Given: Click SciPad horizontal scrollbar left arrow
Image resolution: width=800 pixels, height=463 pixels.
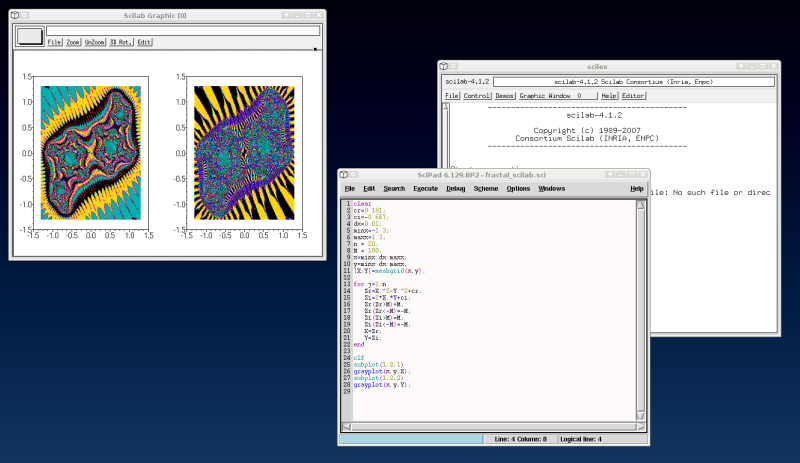Looking at the screenshot, I should [x=346, y=426].
